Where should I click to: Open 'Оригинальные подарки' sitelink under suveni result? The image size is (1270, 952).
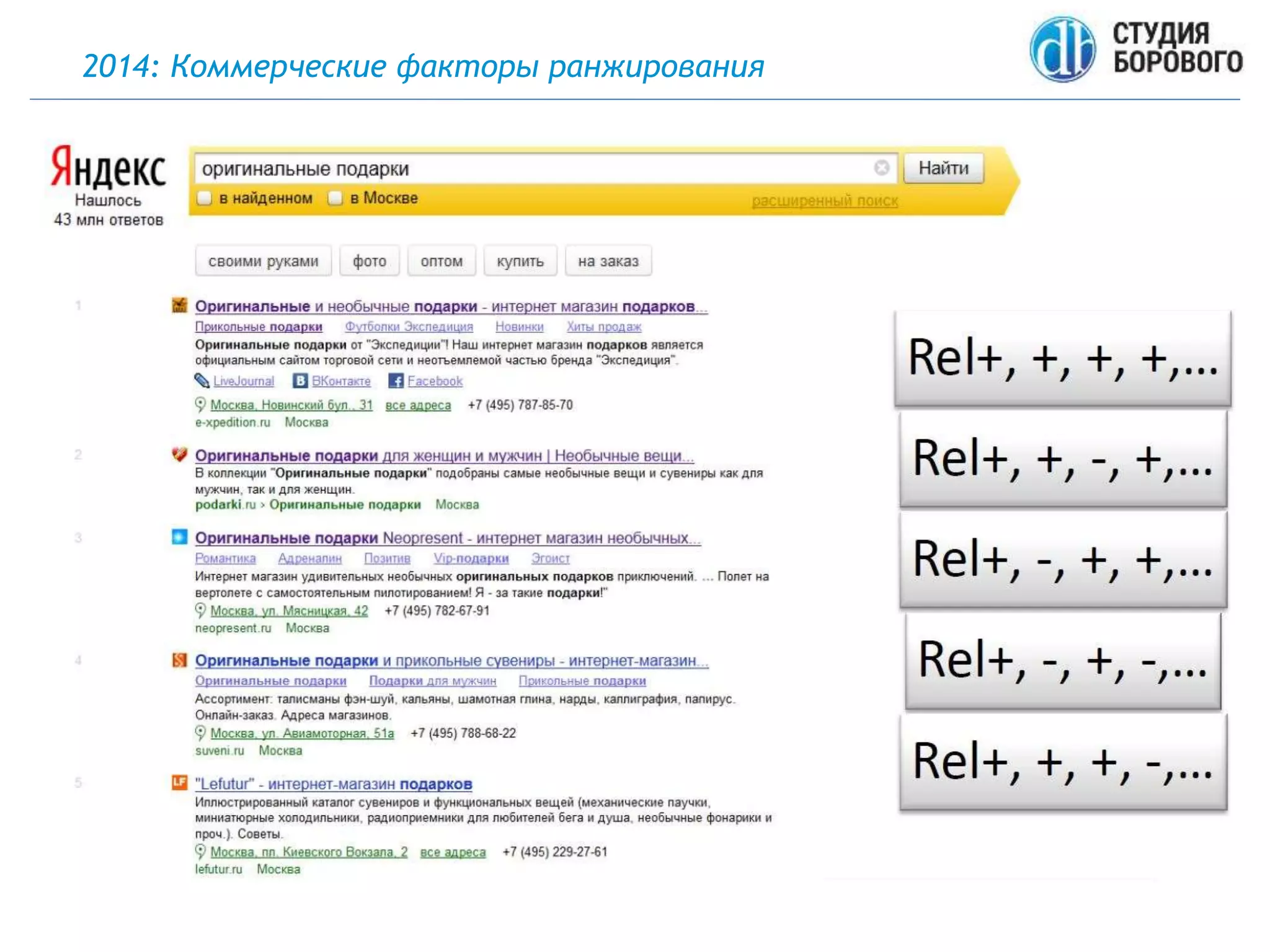point(271,681)
